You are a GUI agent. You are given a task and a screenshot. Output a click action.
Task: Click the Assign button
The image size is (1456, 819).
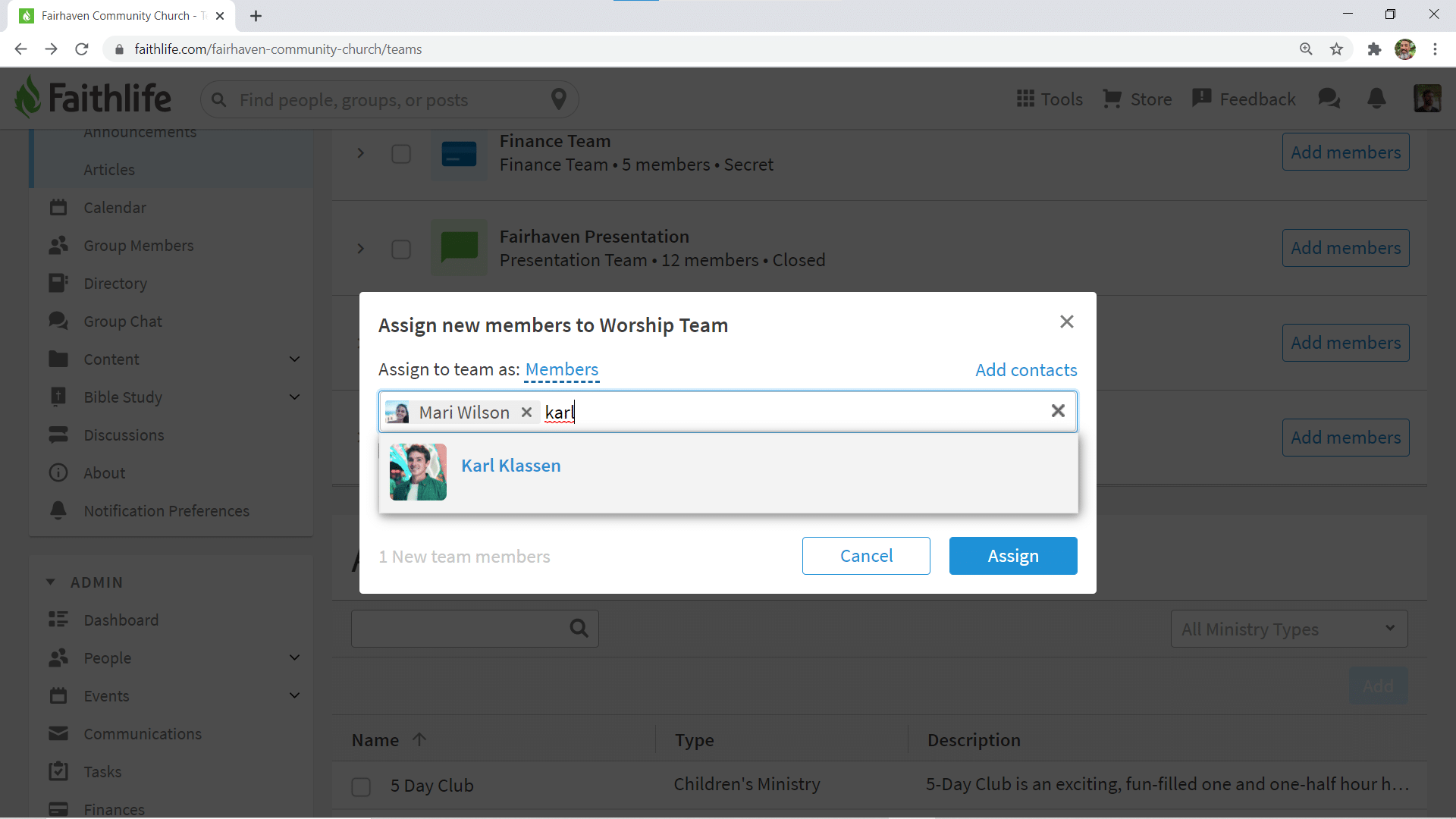[1013, 556]
